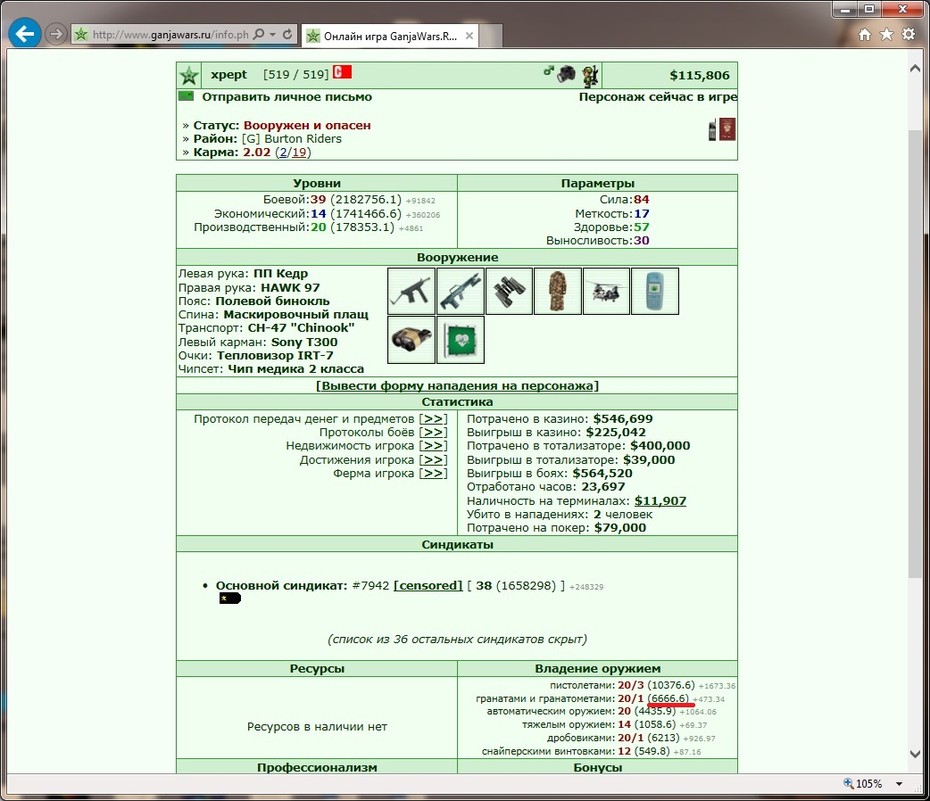Open Favorites star icon in browser toolbar

click(887, 34)
